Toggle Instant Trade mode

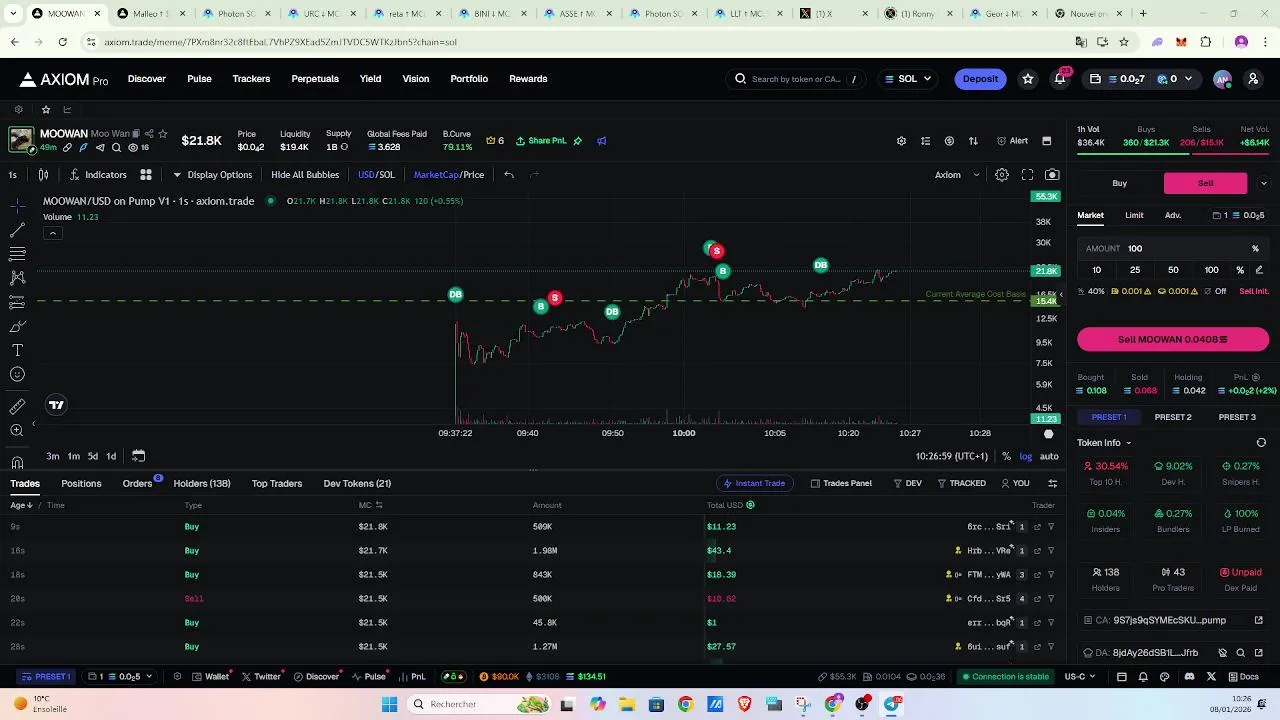[754, 483]
